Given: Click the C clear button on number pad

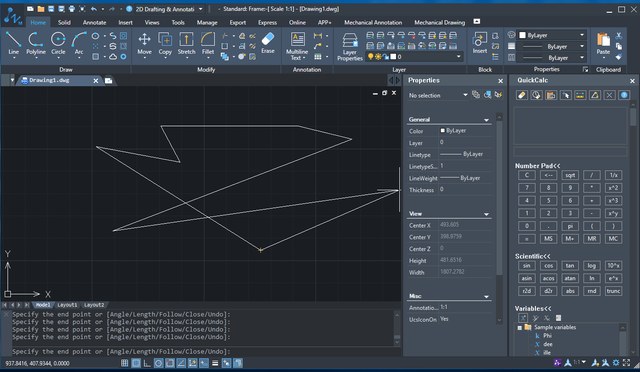Looking at the screenshot, I should (x=527, y=175).
